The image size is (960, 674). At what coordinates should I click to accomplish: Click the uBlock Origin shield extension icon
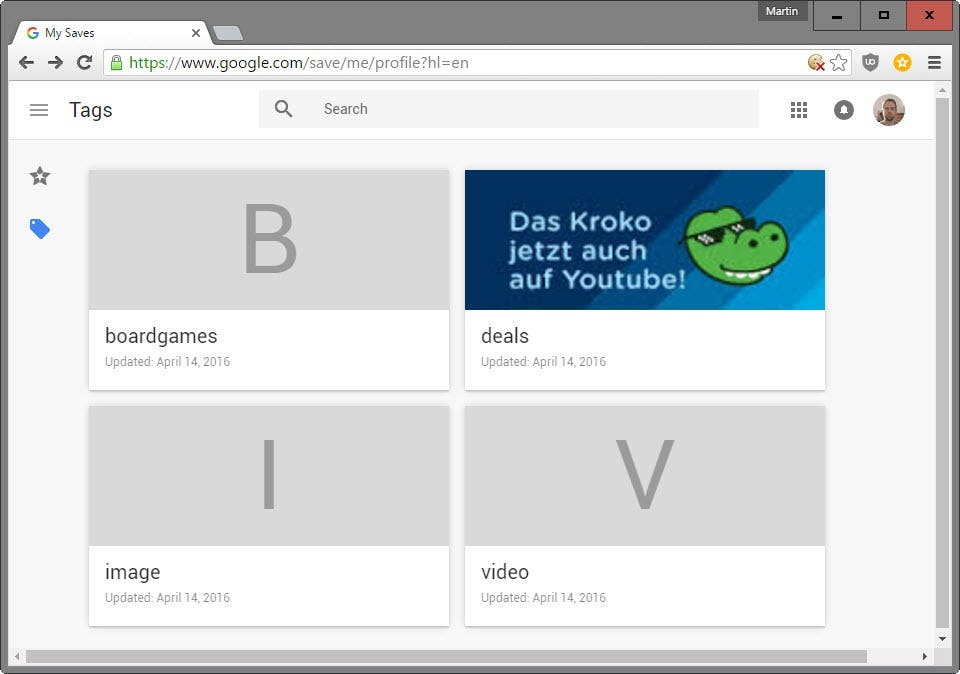870,62
